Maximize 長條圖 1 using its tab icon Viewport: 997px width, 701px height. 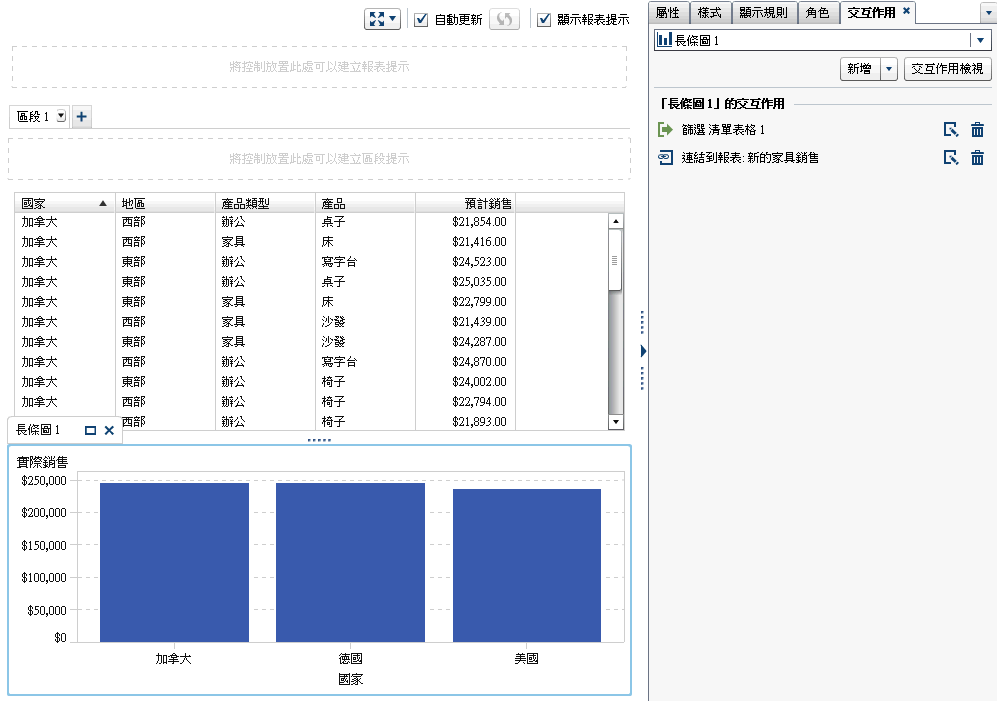point(90,430)
